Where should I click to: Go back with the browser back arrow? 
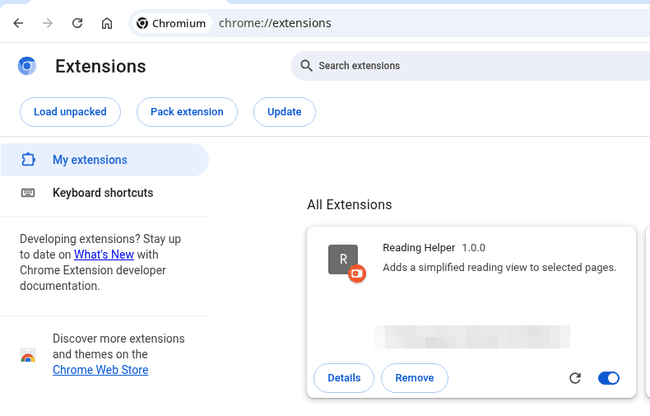18,23
